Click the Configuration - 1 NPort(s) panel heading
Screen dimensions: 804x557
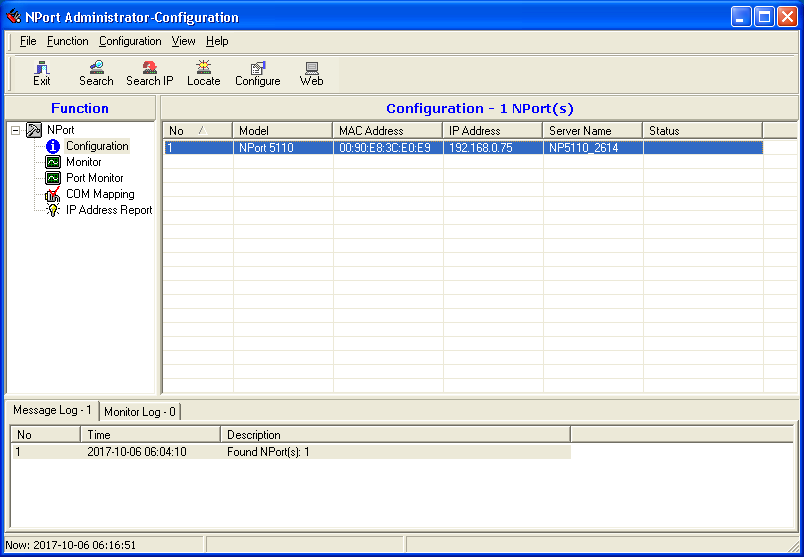point(480,109)
